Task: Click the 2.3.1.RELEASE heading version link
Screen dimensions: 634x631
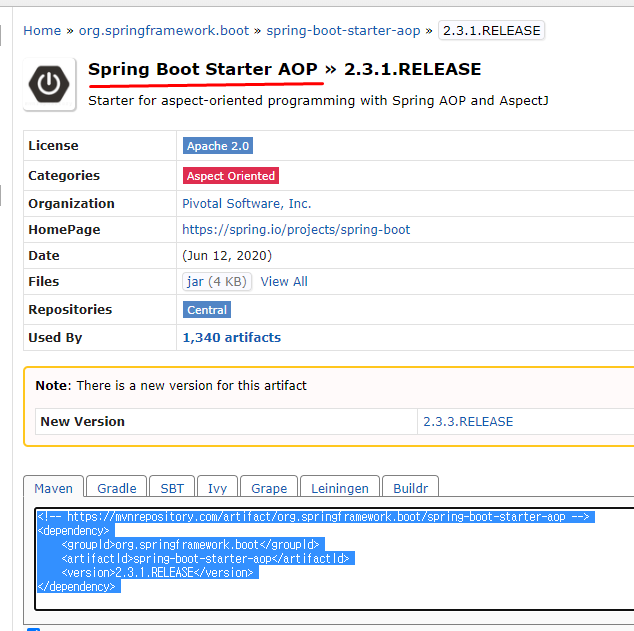Action: 412,69
